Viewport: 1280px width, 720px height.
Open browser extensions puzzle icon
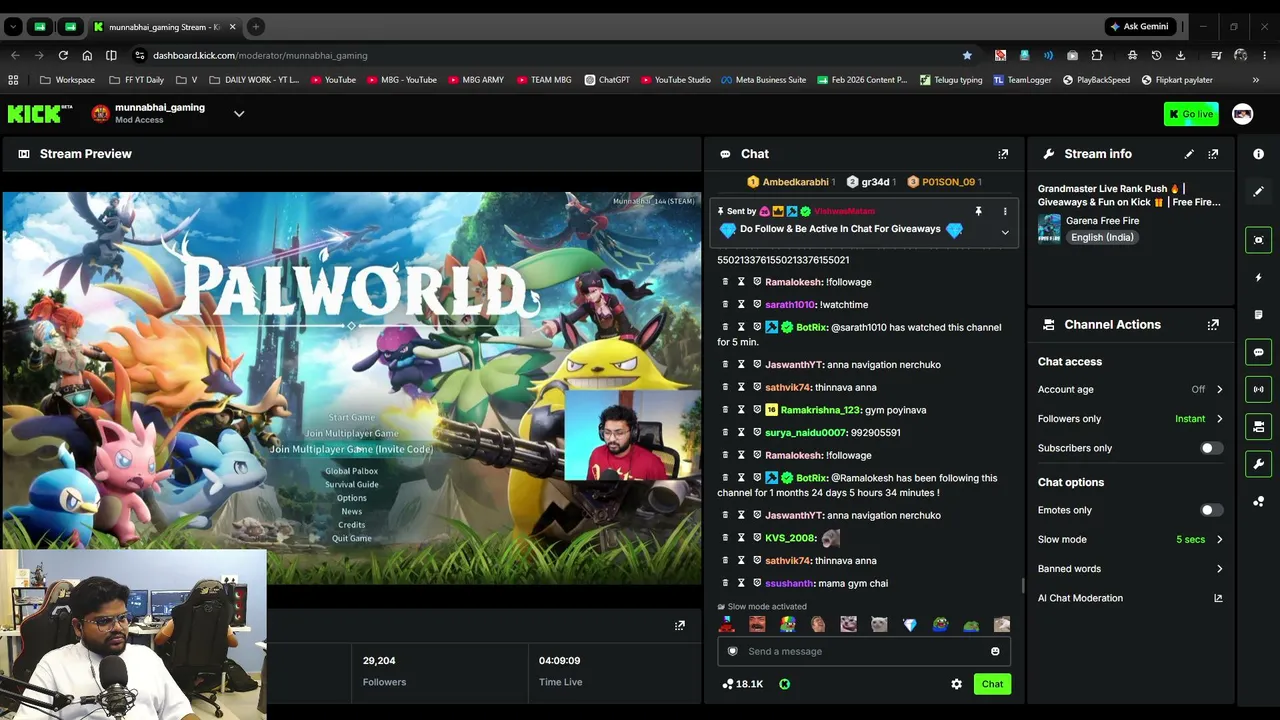click(1097, 55)
